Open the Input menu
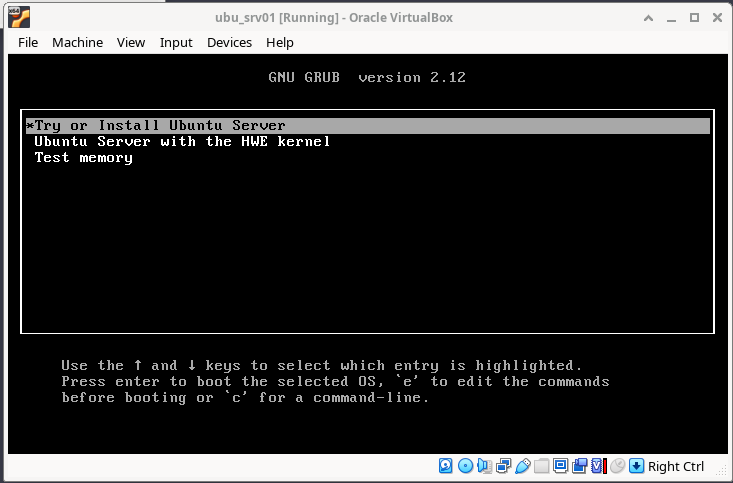This screenshot has height=483, width=733. [176, 42]
